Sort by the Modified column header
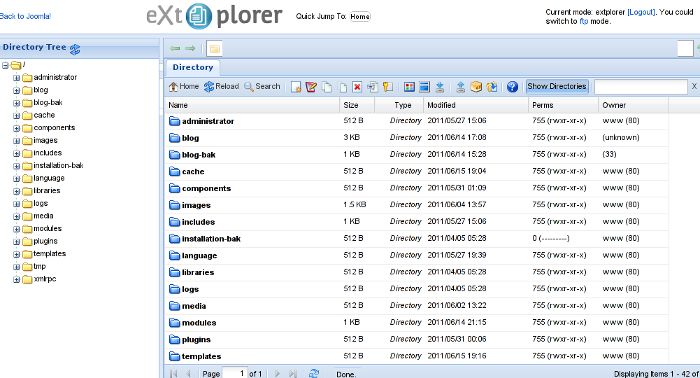The width and height of the screenshot is (700, 378). 476,105
